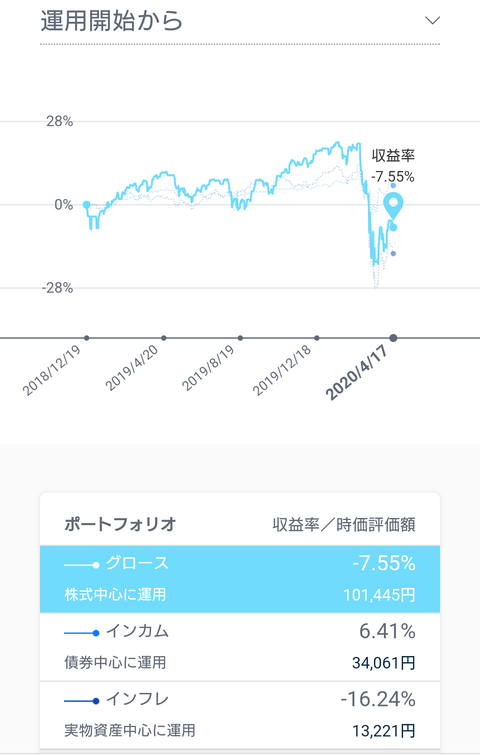Click the dark blue インフレ legend line icon
480x756 pixels.
coord(82,701)
